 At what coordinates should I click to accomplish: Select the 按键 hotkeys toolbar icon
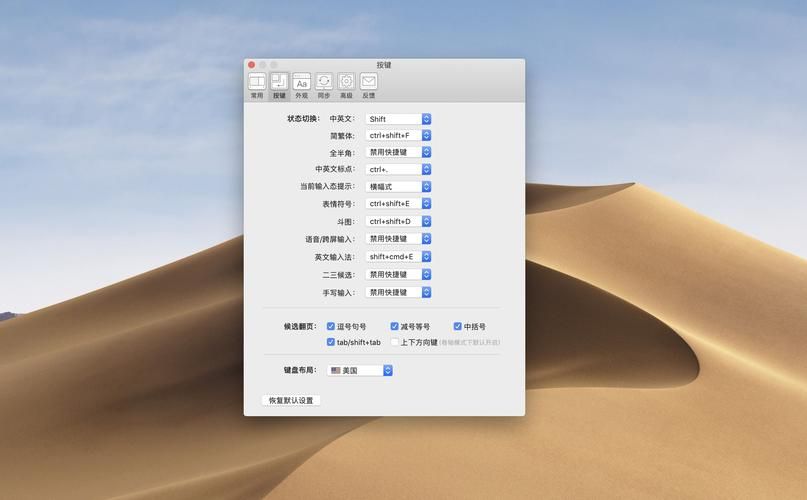tap(279, 86)
